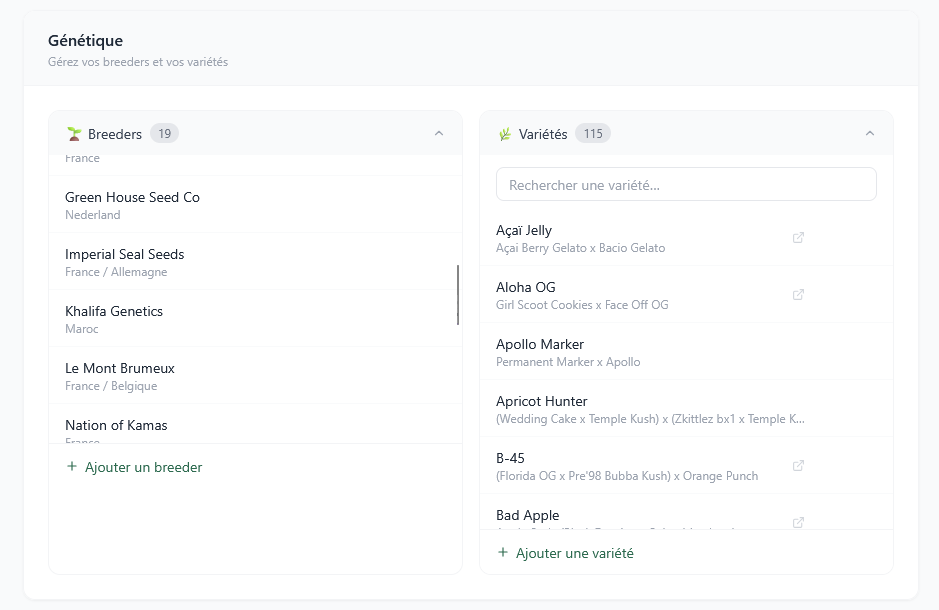The height and width of the screenshot is (610, 939).
Task: Click Girl Scoot Cookies x Face Off OG text
Action: pyautogui.click(x=582, y=305)
